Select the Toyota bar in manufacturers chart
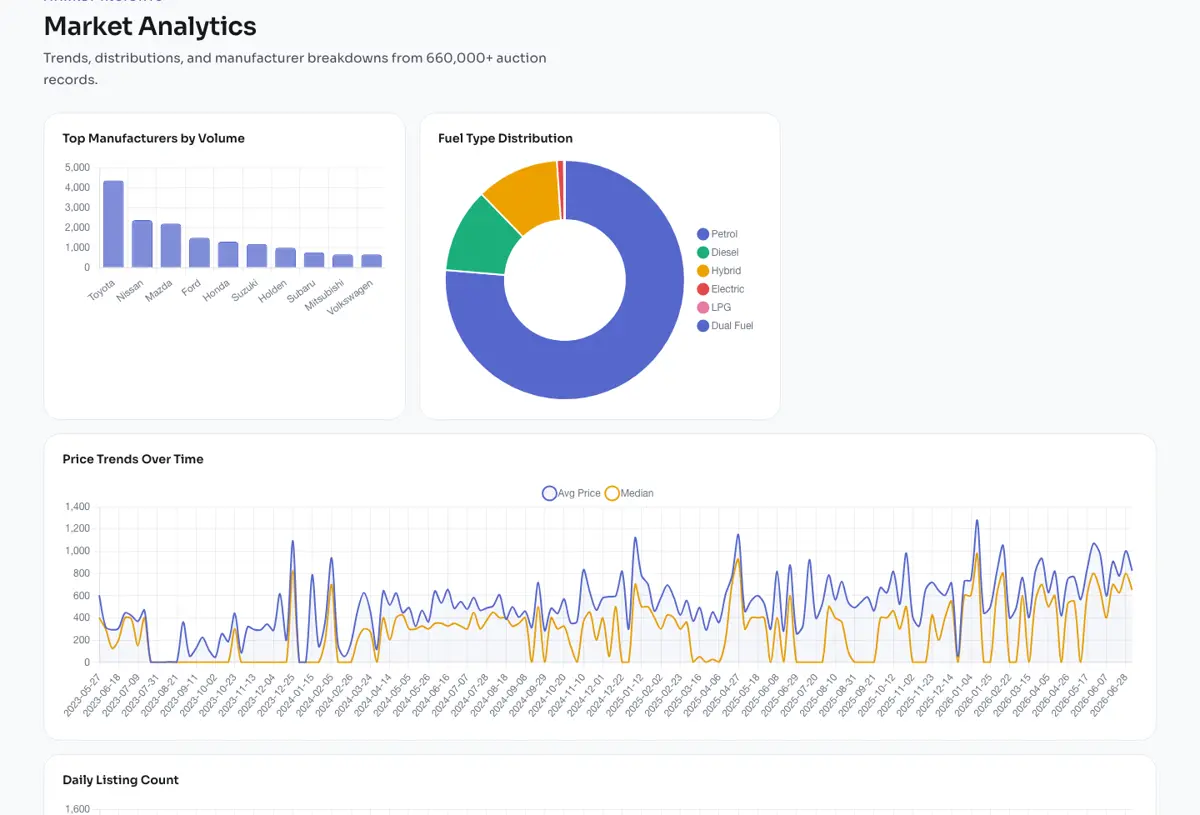Image resolution: width=1200 pixels, height=815 pixels. tap(113, 224)
